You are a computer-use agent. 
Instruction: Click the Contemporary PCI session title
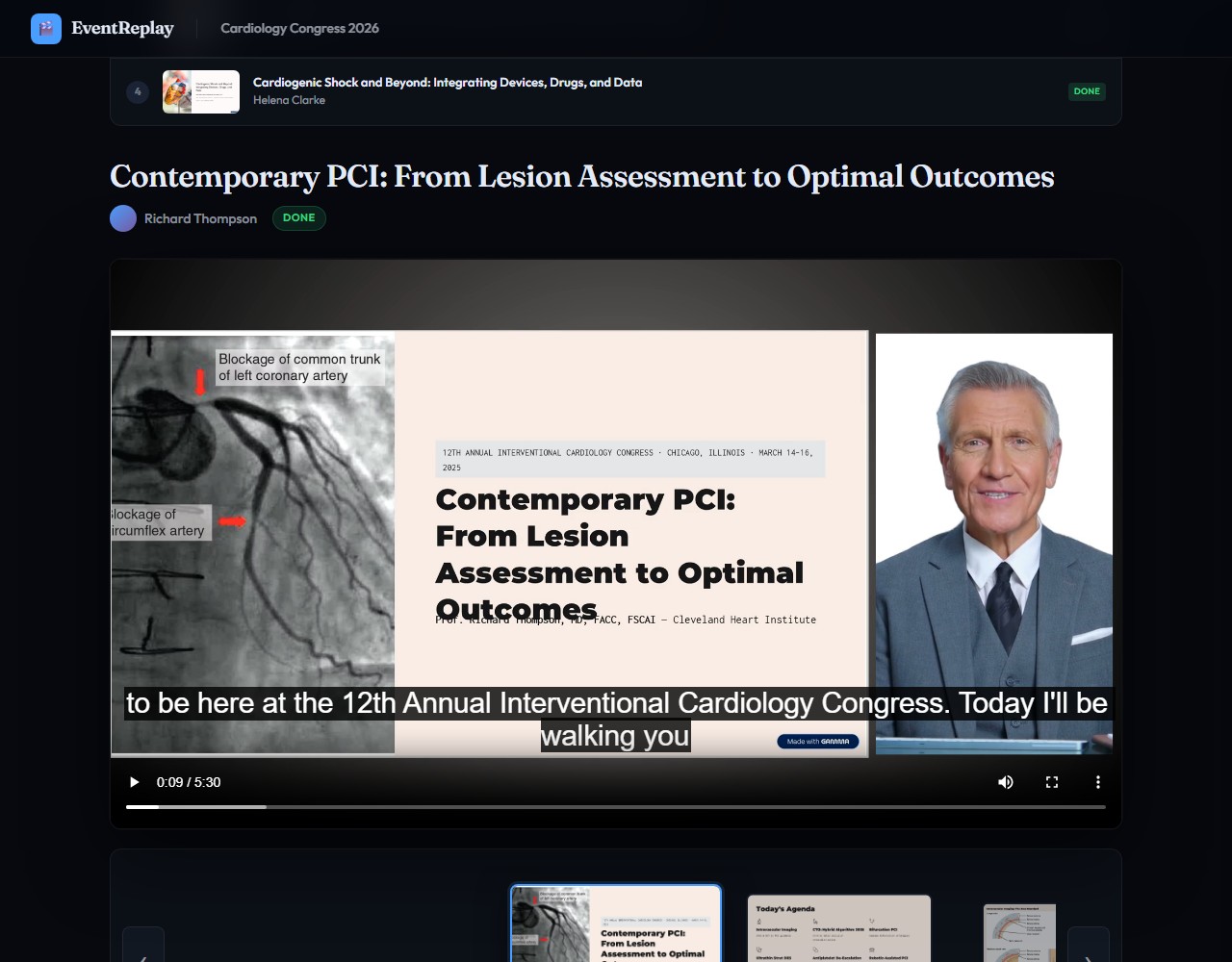(582, 177)
